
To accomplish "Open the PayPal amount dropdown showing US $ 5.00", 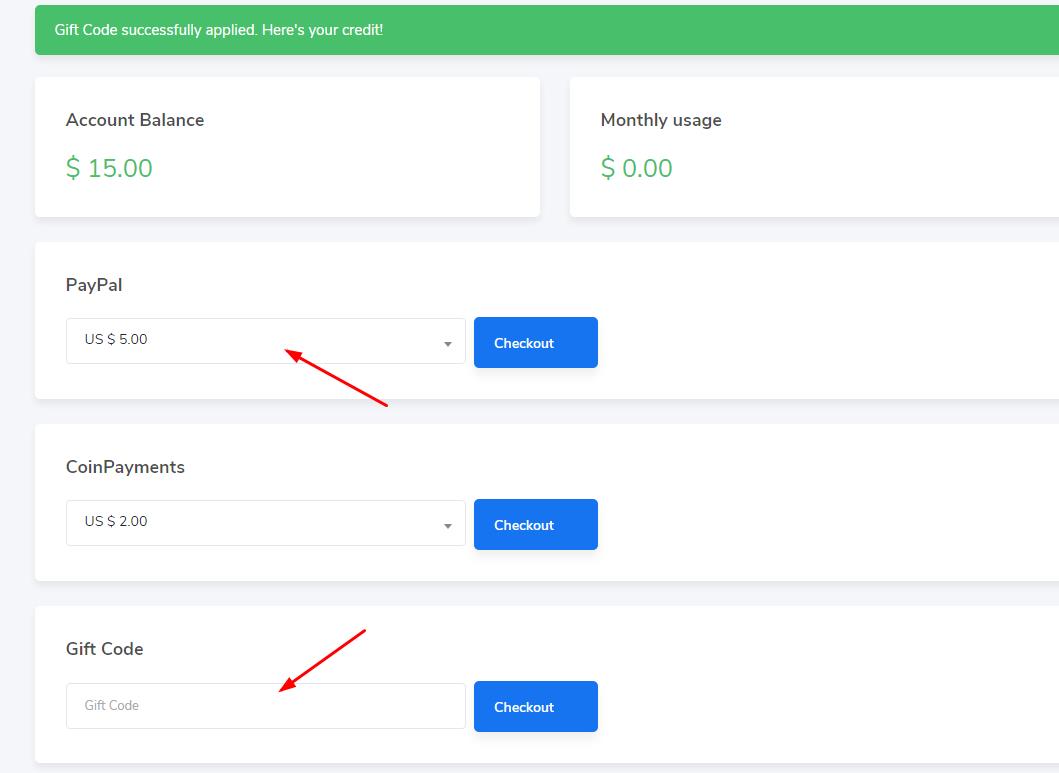I will point(265,341).
